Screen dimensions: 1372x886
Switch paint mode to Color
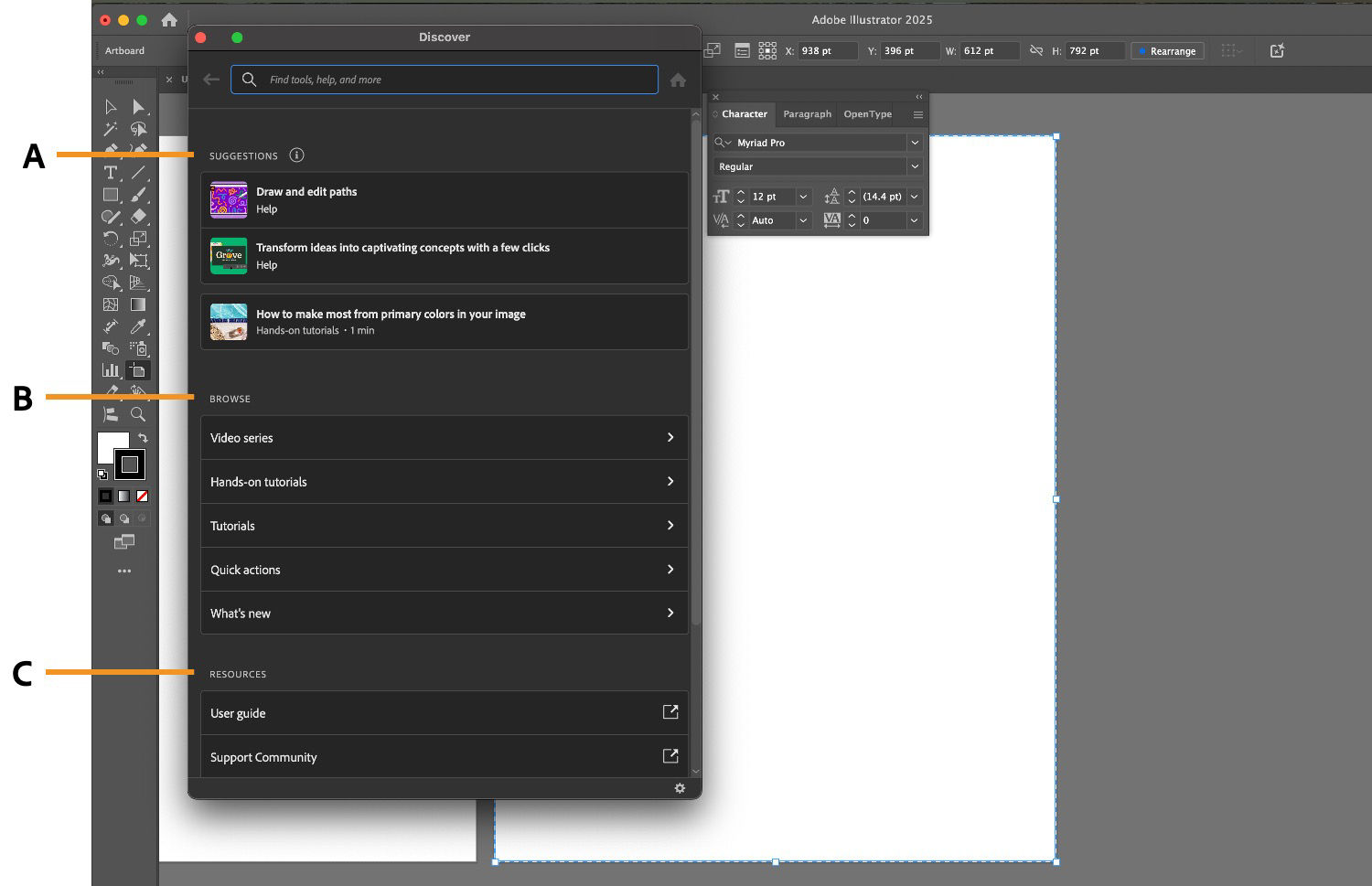point(106,496)
